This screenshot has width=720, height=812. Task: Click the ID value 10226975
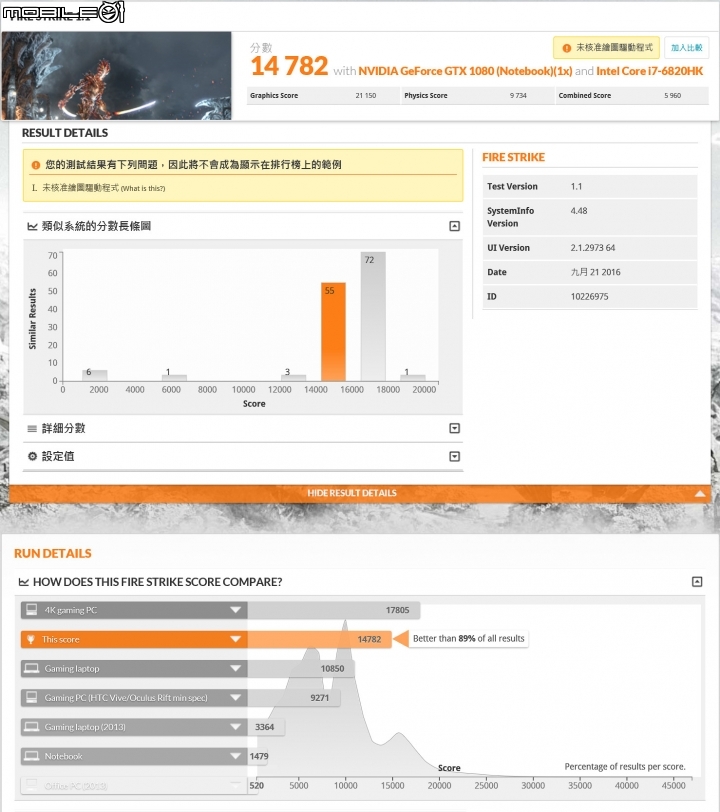[x=589, y=297]
